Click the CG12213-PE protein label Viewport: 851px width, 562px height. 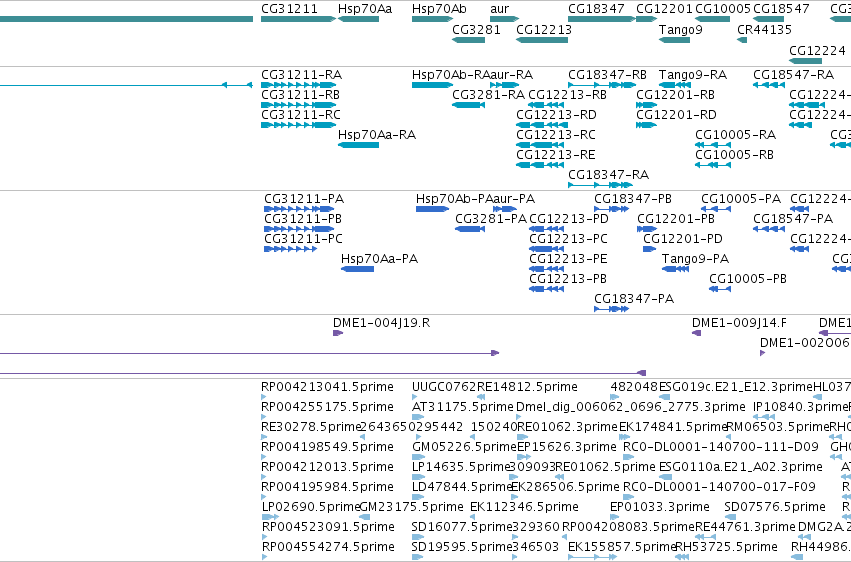coord(568,259)
